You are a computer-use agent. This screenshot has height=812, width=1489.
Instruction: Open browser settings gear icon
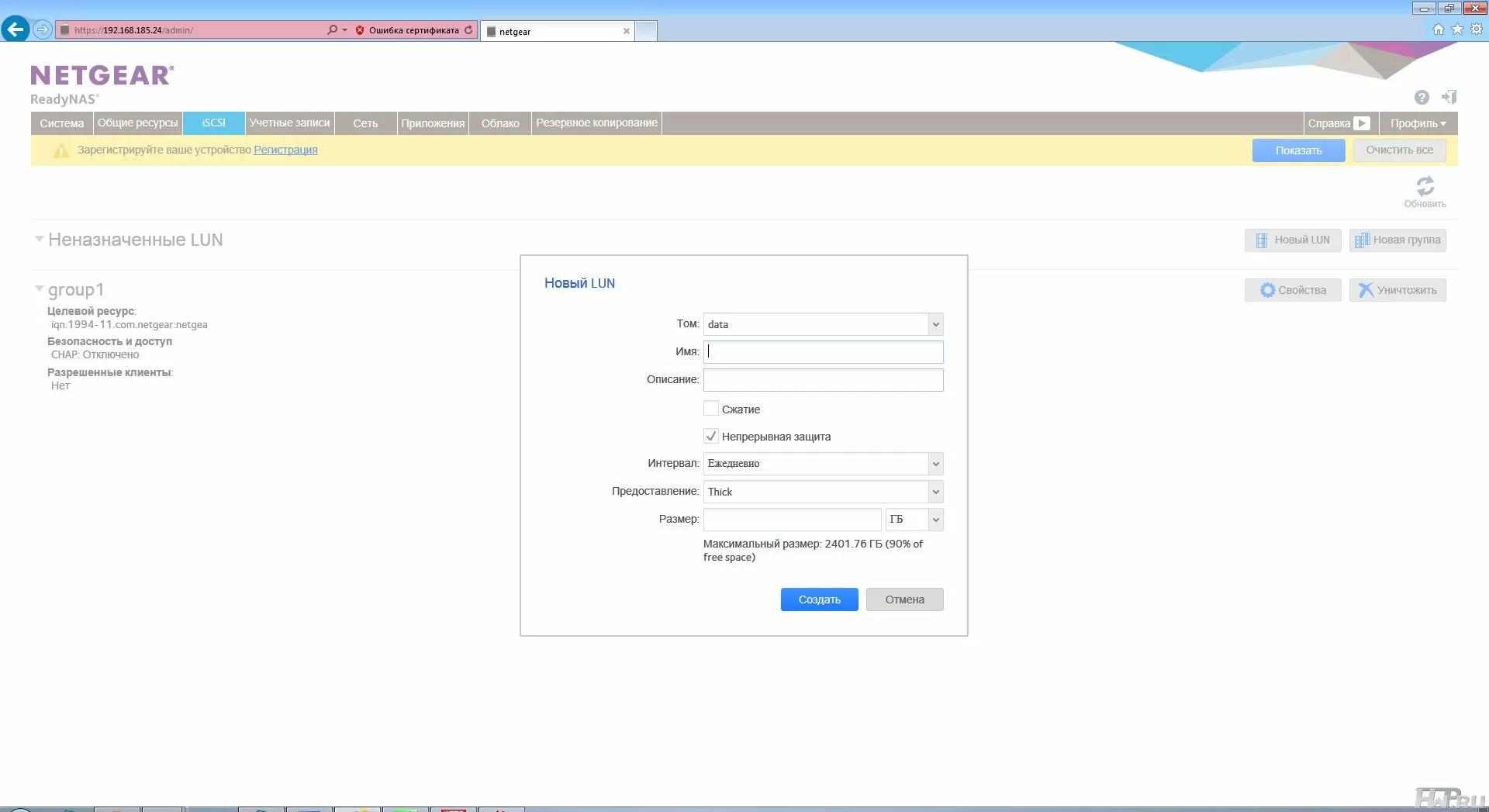1477,29
